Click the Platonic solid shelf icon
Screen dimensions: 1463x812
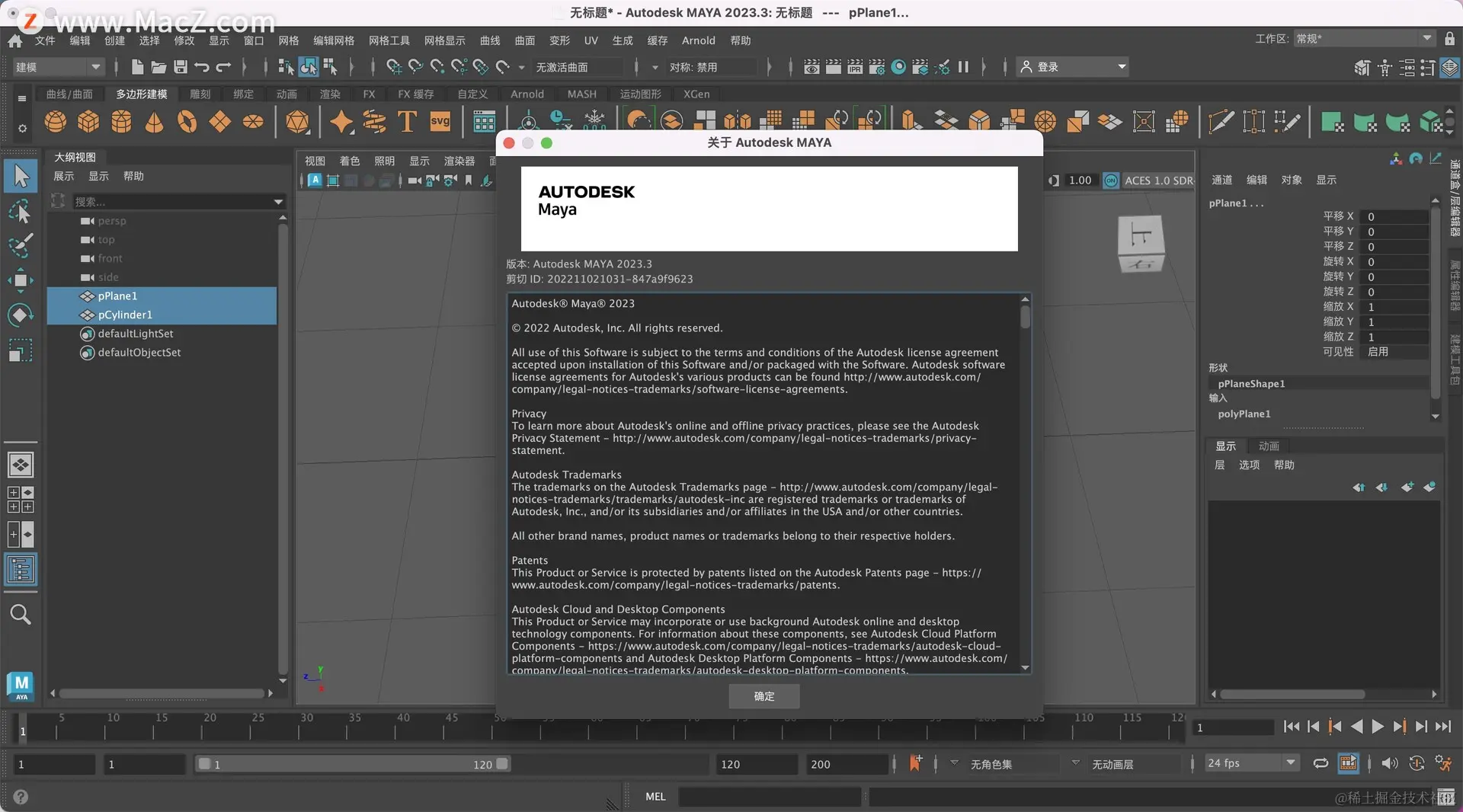297,121
